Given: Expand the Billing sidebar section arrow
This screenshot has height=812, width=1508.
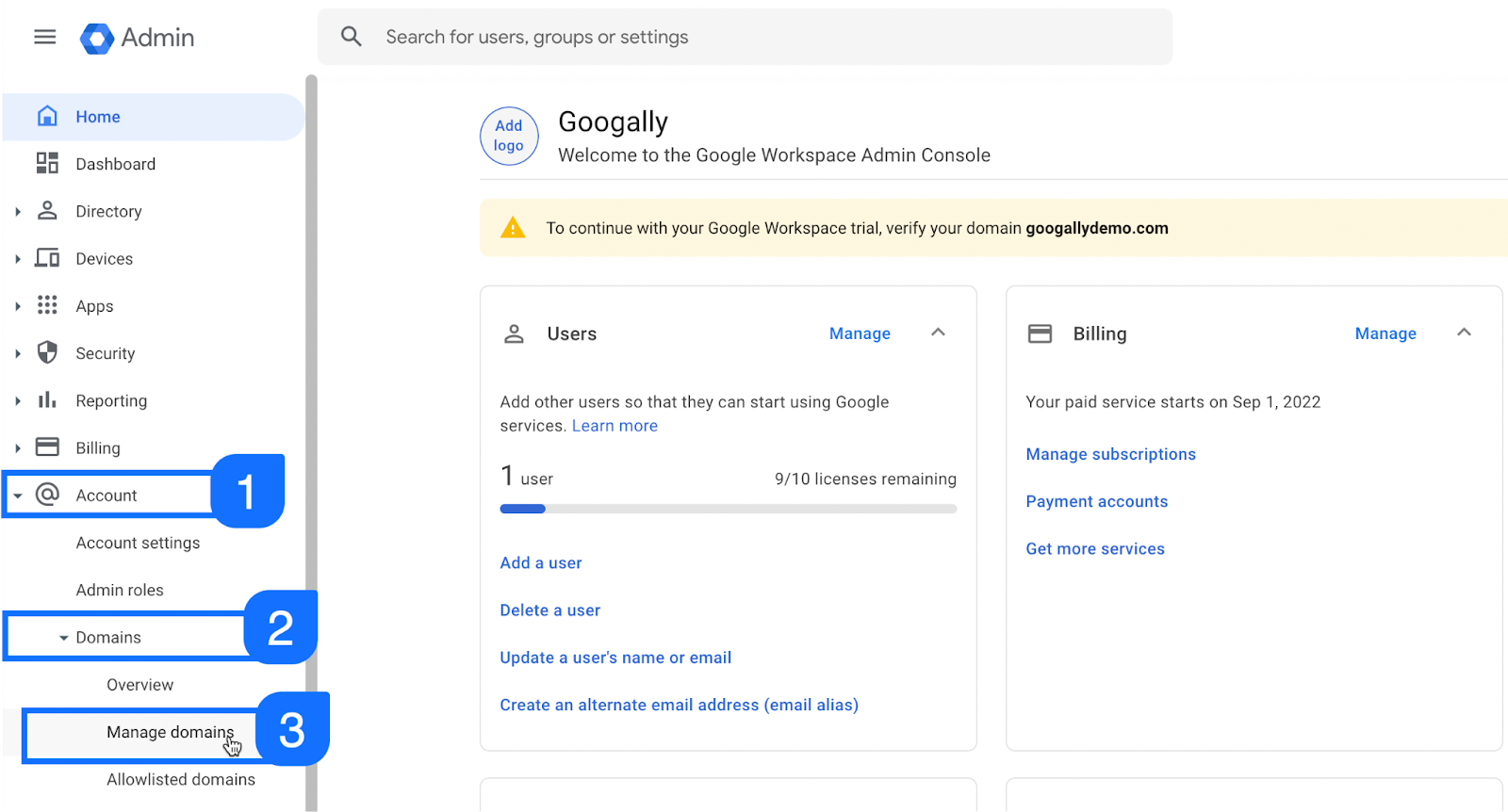Looking at the screenshot, I should tap(18, 448).
